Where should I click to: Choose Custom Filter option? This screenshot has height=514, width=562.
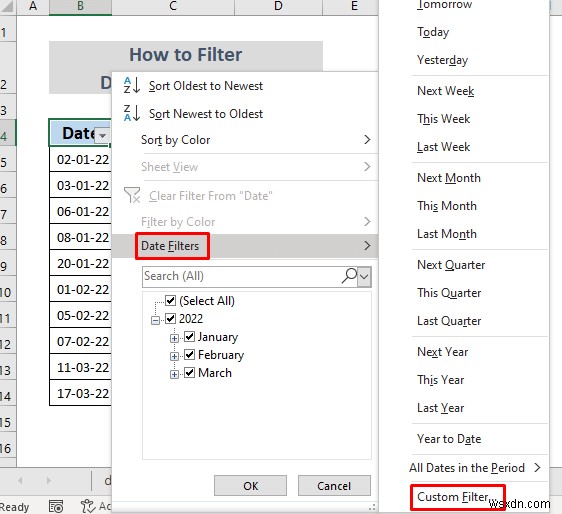452,497
